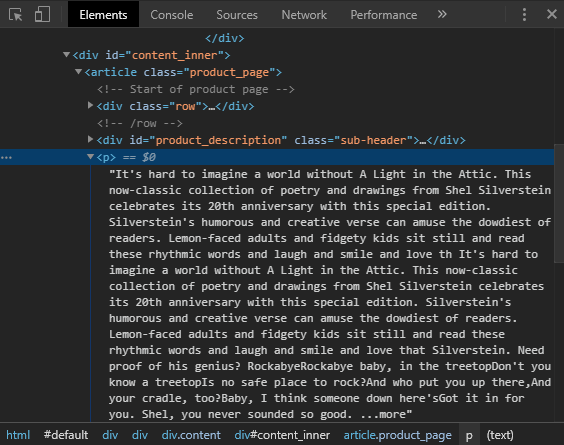Select the '/row' comment line
This screenshot has width=564, height=445.
(x=140, y=123)
